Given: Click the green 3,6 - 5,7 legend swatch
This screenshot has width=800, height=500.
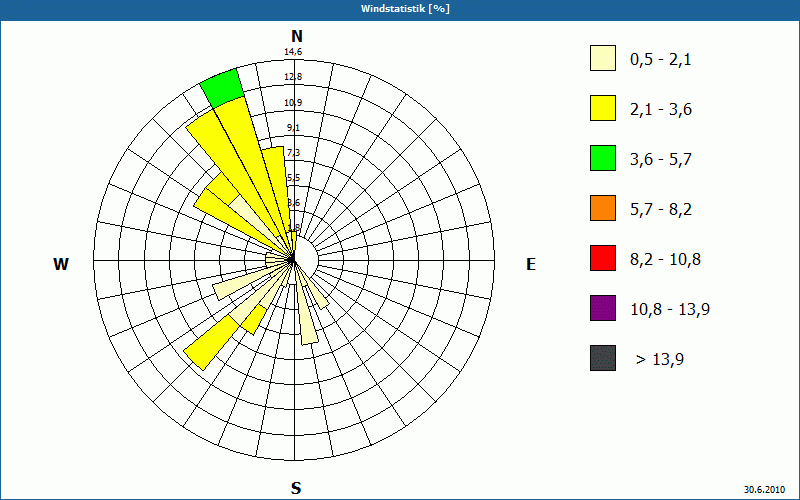Looking at the screenshot, I should pos(603,158).
